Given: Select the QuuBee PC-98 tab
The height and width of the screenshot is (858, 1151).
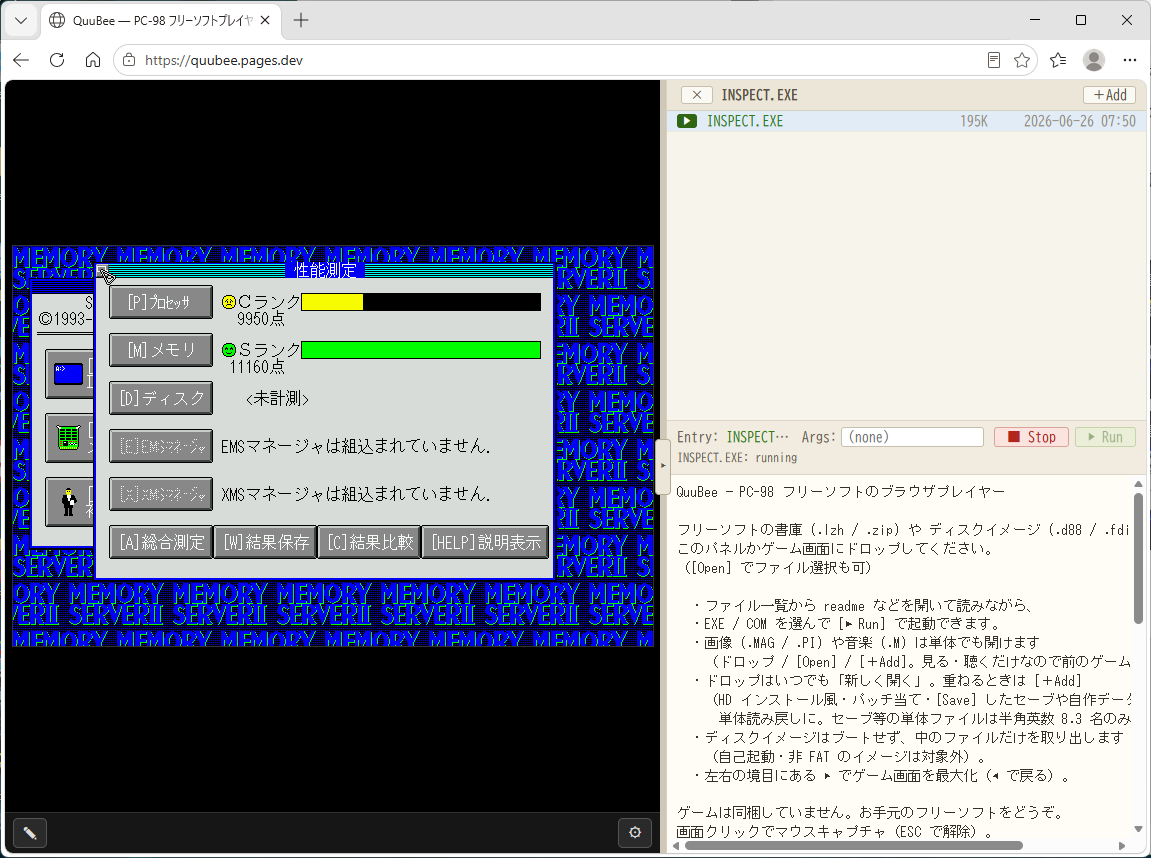Looking at the screenshot, I should click(160, 21).
